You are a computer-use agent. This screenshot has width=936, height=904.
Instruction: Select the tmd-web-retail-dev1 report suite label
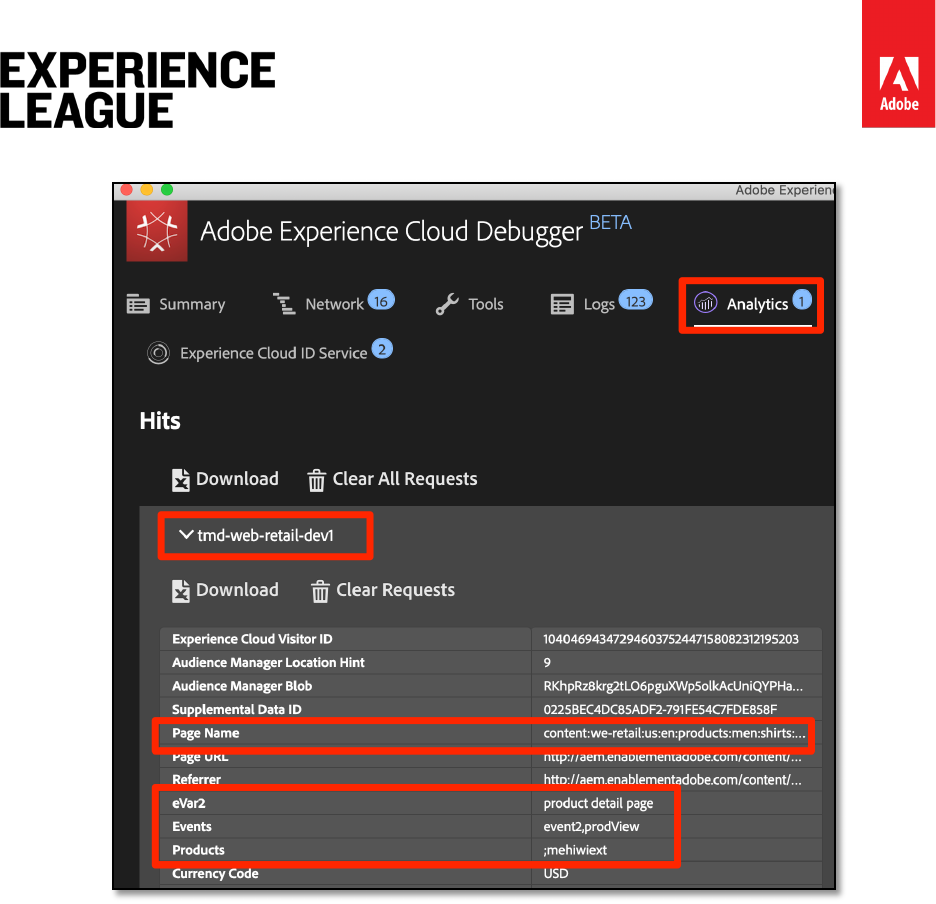tap(265, 535)
